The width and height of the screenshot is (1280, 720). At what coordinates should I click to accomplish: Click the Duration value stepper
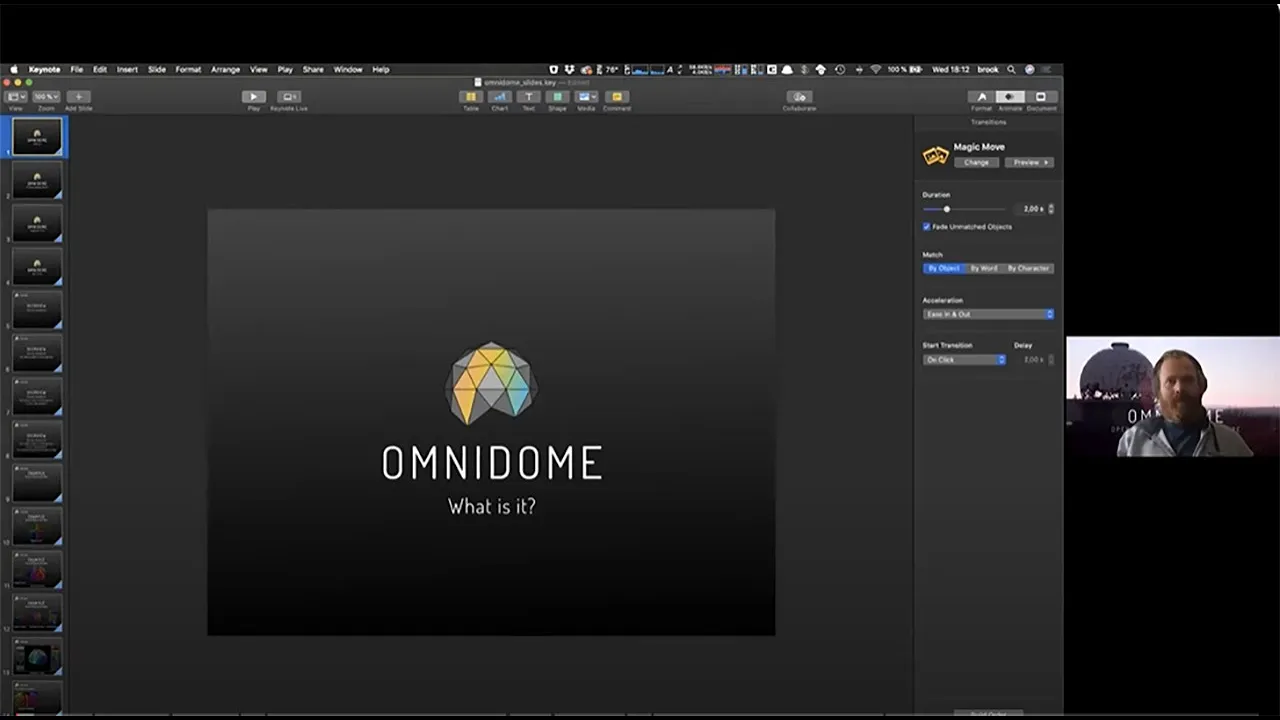pyautogui.click(x=1050, y=209)
